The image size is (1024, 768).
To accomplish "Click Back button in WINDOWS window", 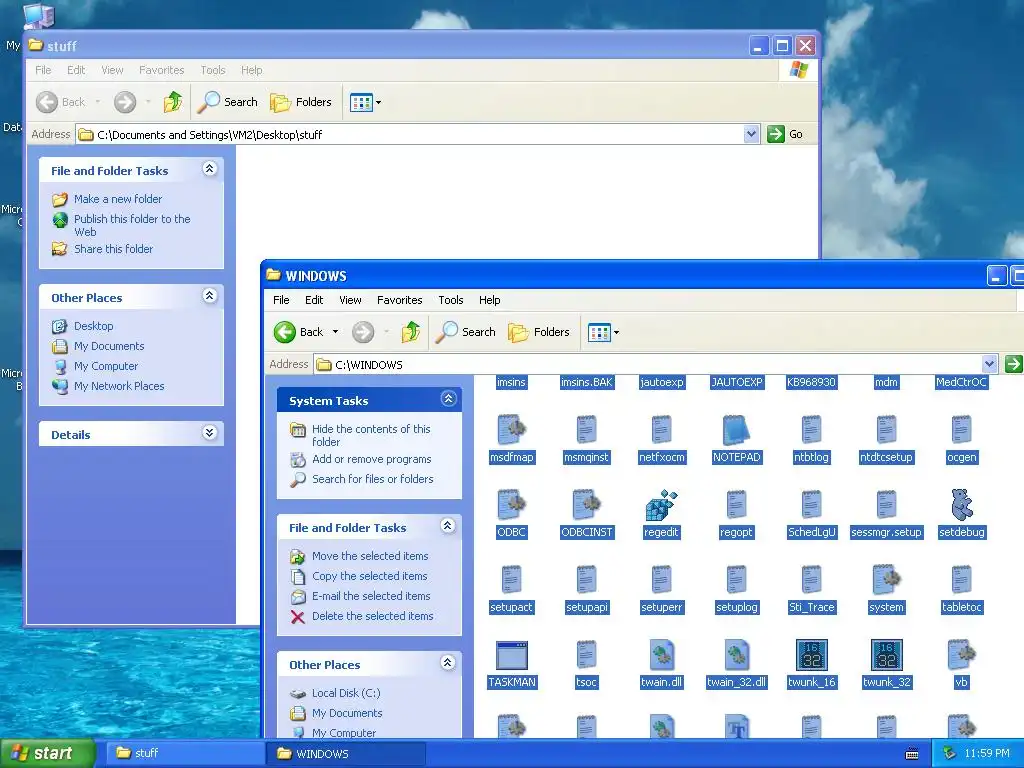I will [298, 332].
